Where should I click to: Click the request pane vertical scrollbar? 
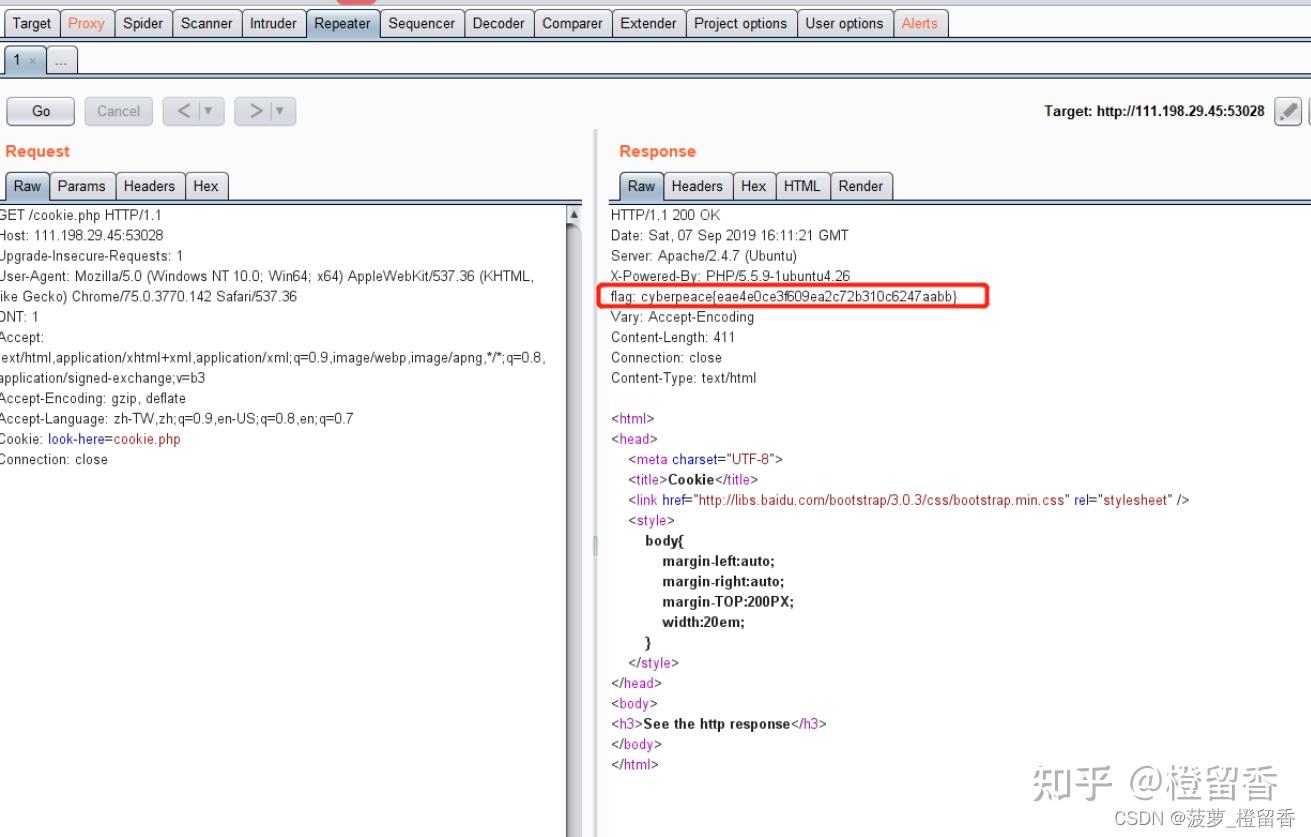574,520
